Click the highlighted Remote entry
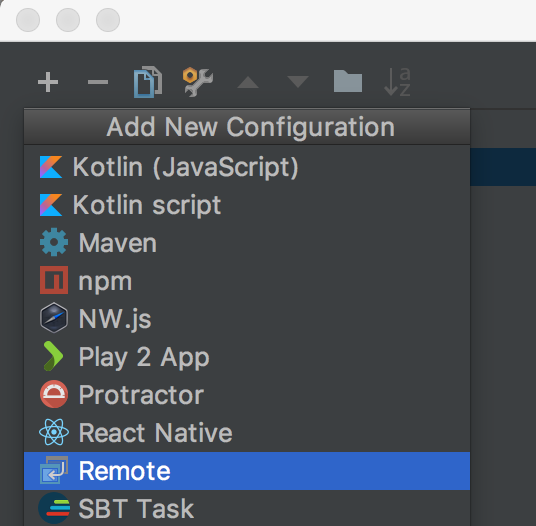Screen dimensions: 536x526 pyautogui.click(x=247, y=471)
